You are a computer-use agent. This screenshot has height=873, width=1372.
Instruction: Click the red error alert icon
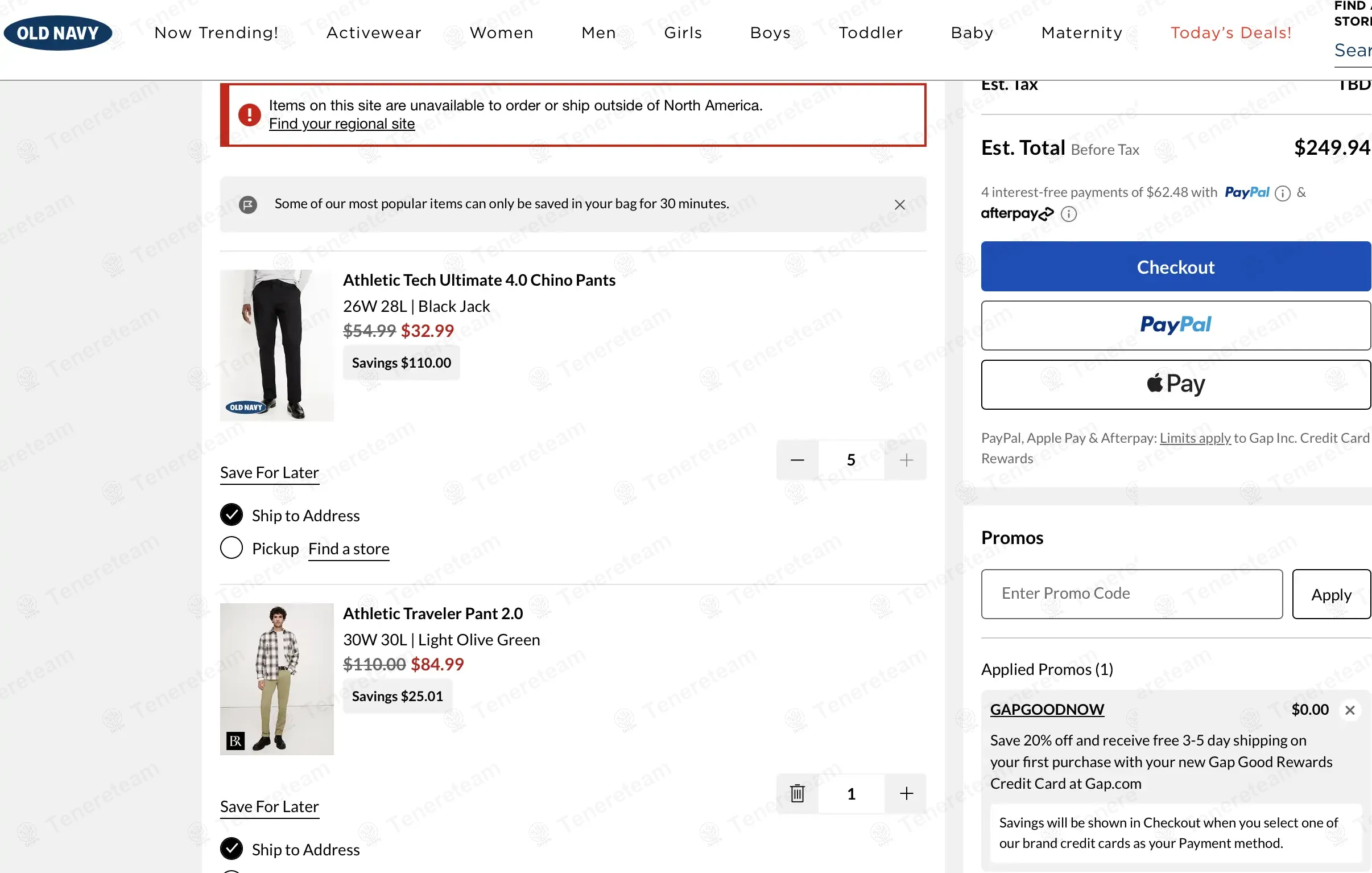coord(249,114)
